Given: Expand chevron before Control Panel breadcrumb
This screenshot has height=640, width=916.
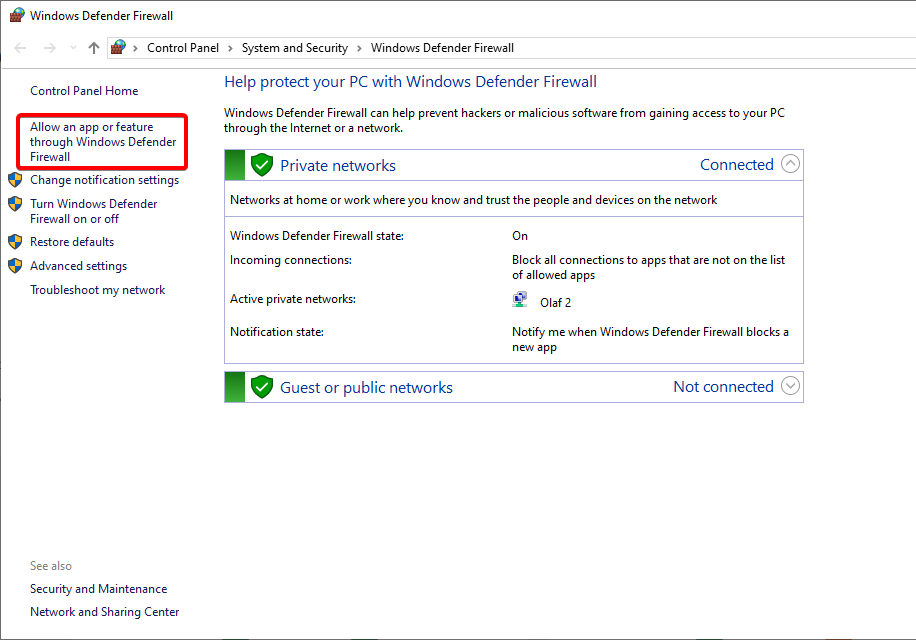Looking at the screenshot, I should point(135,48).
